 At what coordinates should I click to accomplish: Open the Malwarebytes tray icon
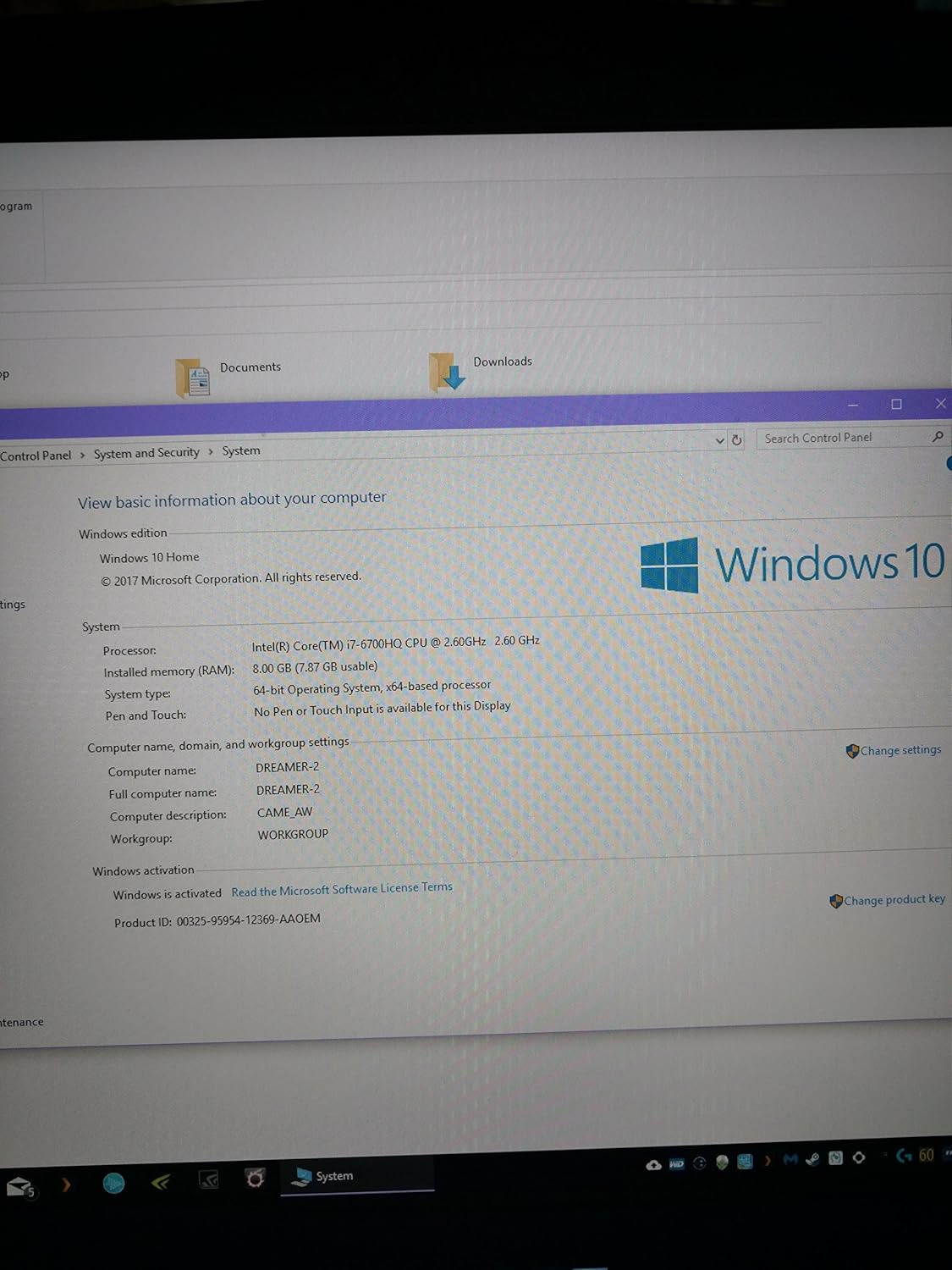click(x=790, y=1159)
